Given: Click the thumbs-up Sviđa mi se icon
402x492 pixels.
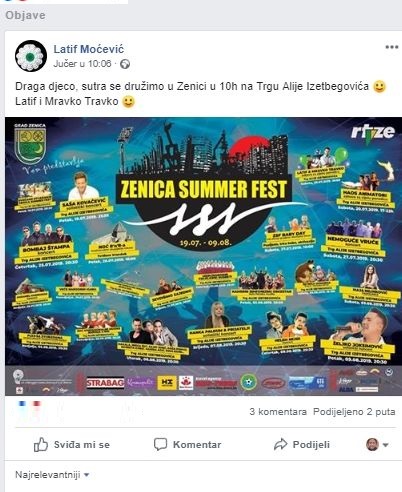Looking at the screenshot, I should coord(41,444).
